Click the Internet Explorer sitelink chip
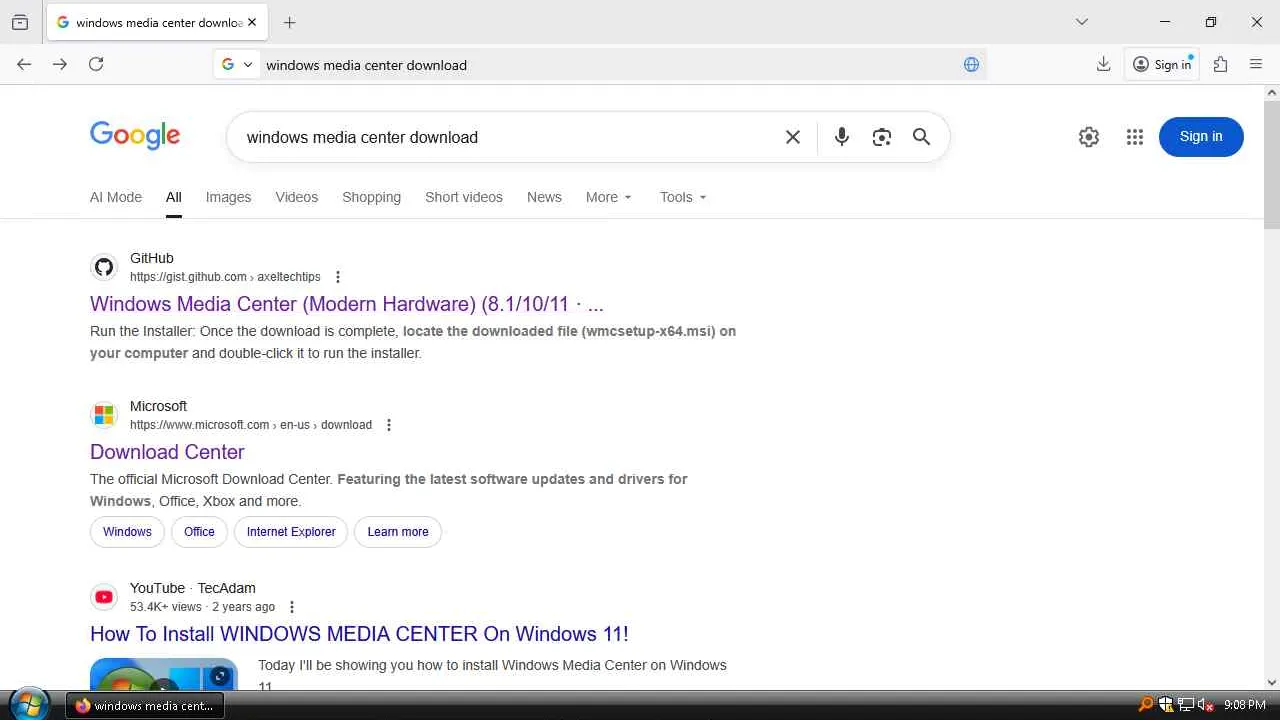Image resolution: width=1280 pixels, height=720 pixels. pos(291,532)
